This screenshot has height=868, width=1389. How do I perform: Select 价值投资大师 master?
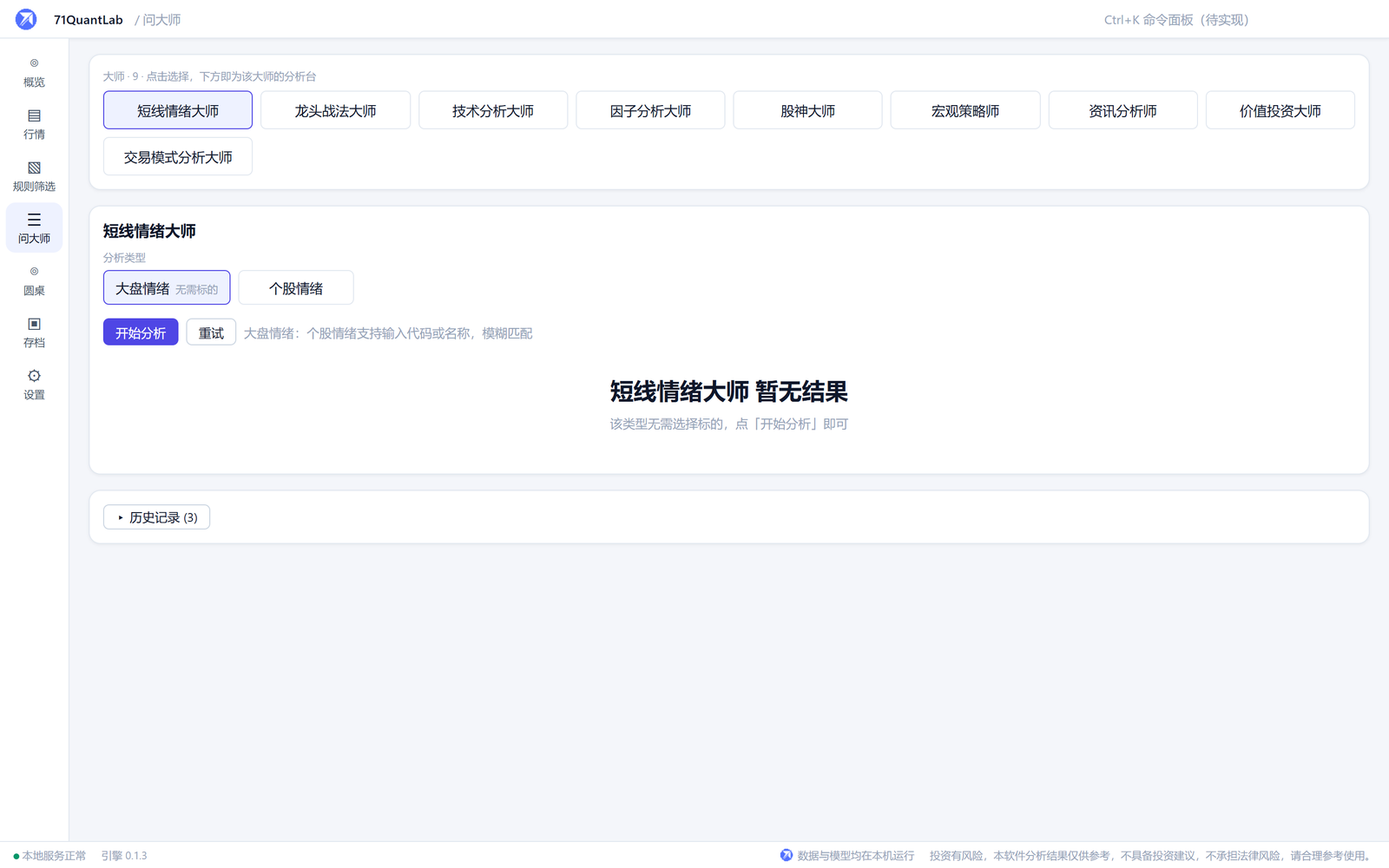(1280, 110)
